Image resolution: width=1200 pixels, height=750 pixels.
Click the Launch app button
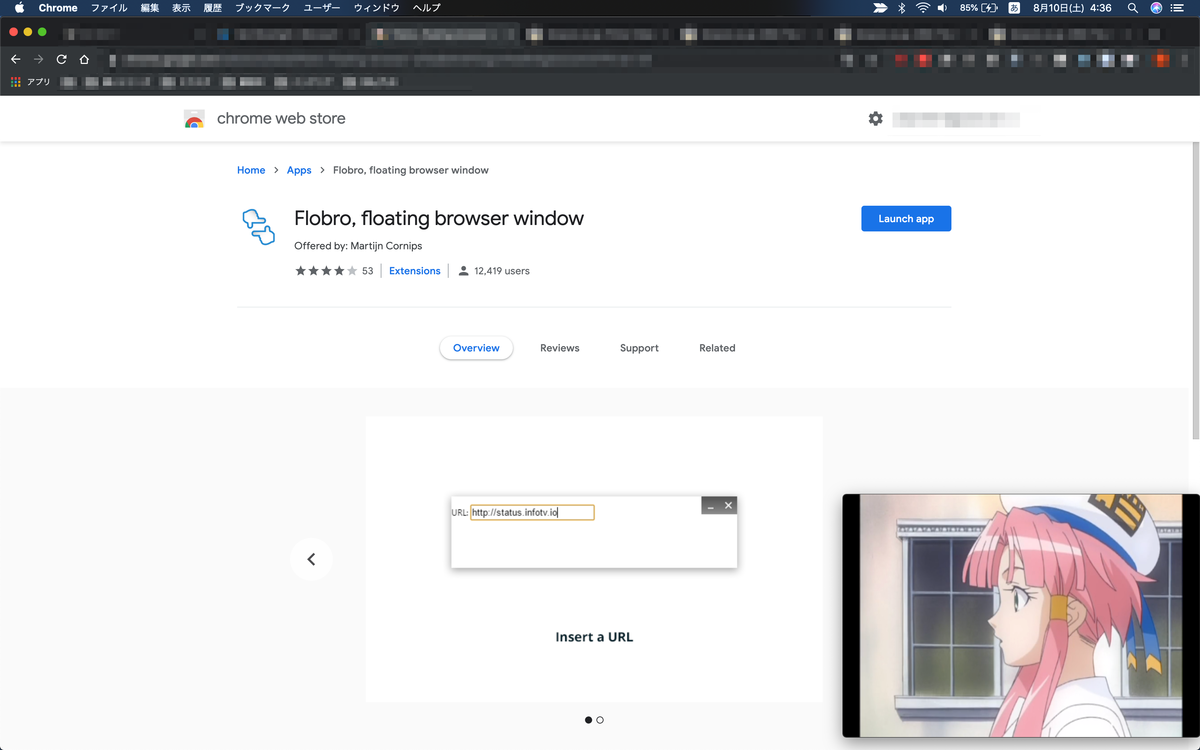tap(906, 218)
